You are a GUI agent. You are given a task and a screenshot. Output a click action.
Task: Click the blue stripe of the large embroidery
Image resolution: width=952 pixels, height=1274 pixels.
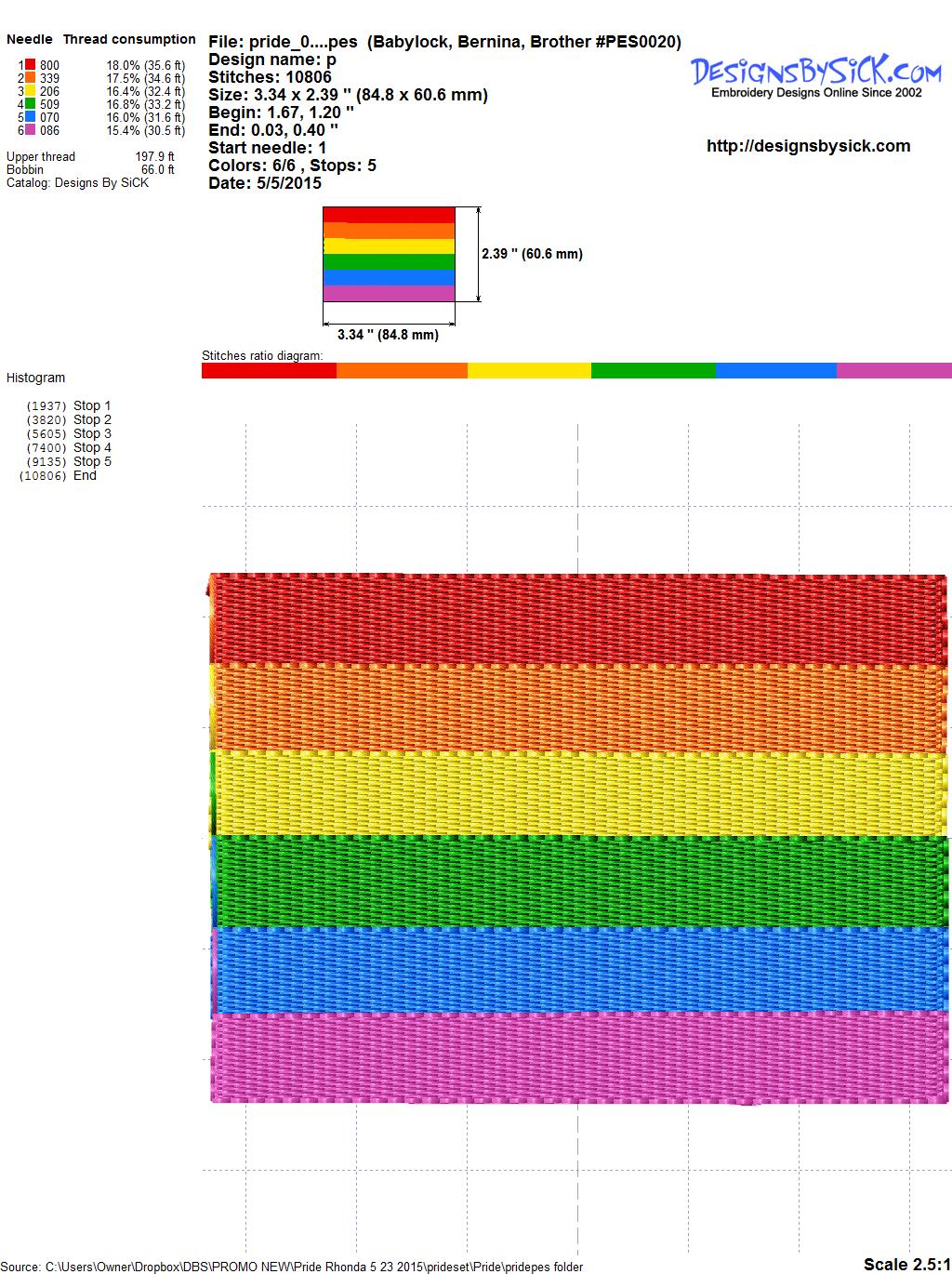576,969
